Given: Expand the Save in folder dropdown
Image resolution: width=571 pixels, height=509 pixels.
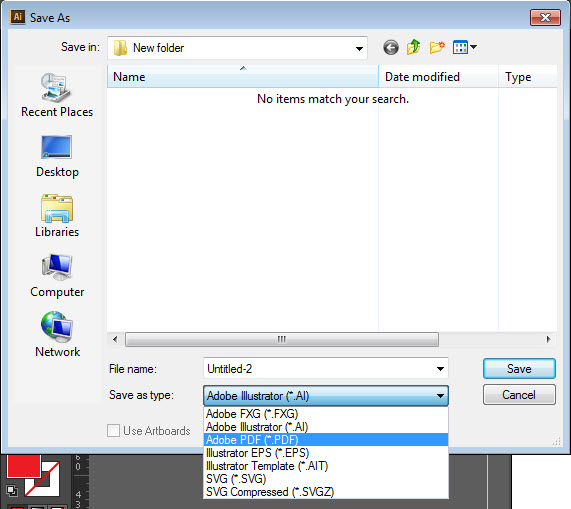Looking at the screenshot, I should [359, 48].
